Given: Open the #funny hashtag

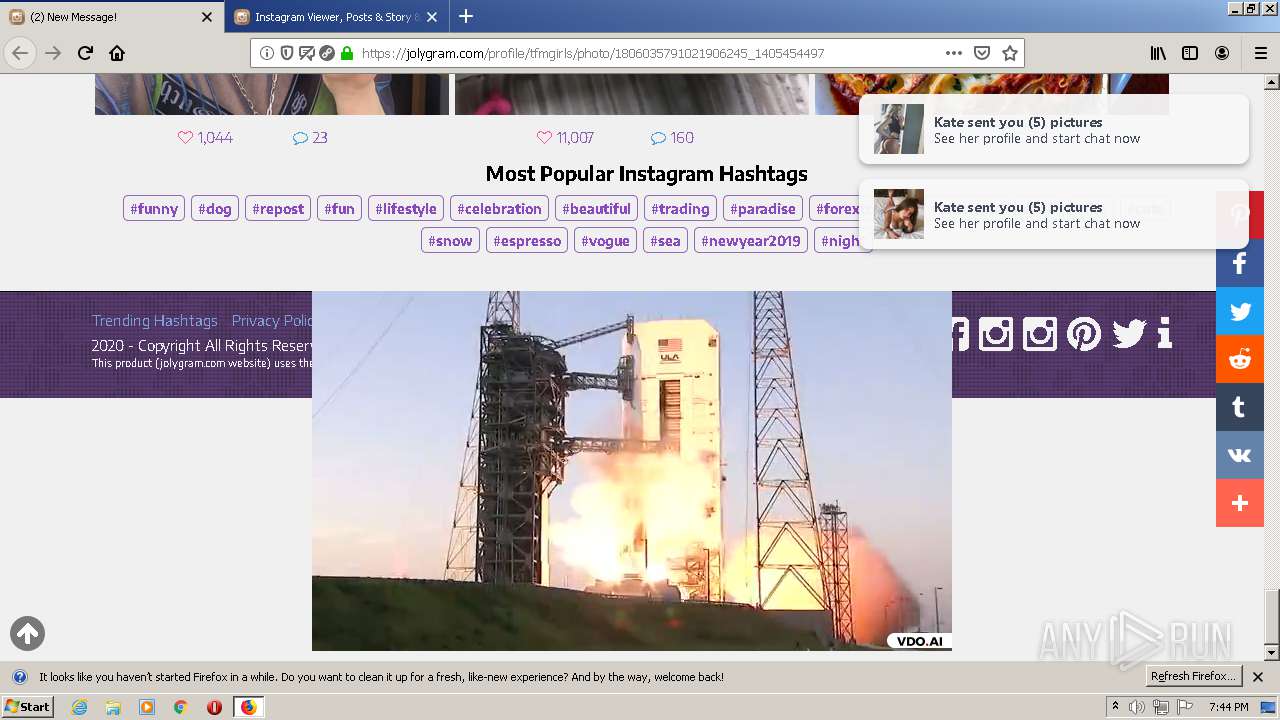Looking at the screenshot, I should tap(154, 209).
